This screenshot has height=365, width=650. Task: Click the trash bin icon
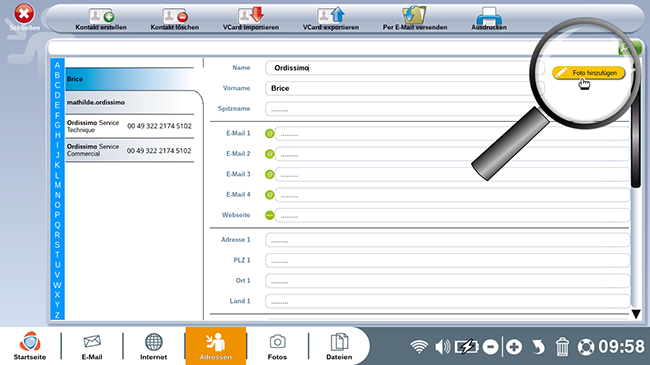[x=562, y=347]
